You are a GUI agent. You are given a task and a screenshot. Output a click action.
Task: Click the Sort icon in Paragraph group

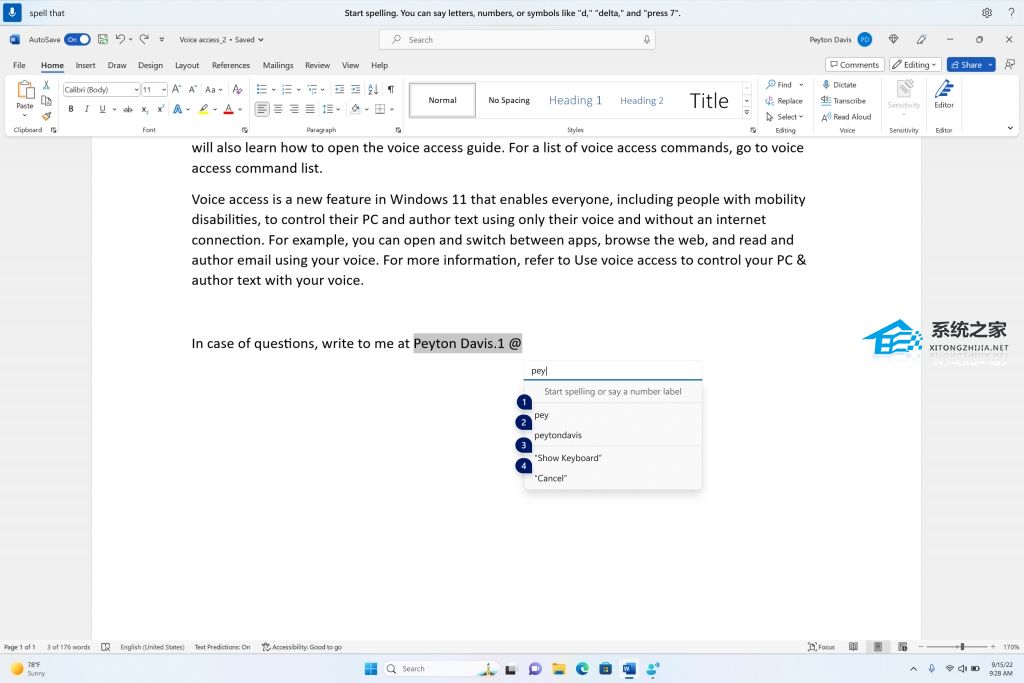(373, 89)
